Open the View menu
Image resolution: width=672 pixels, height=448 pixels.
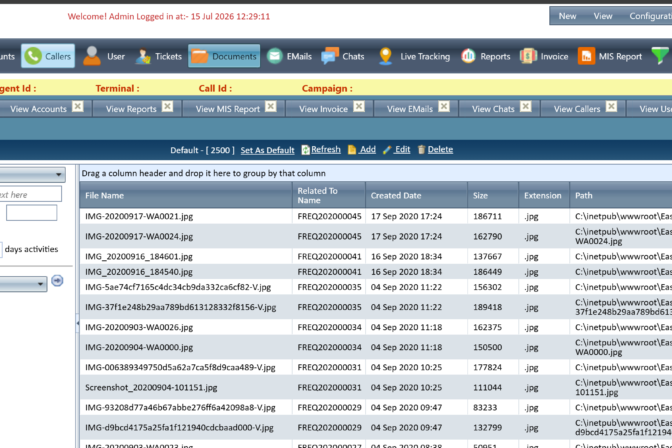[603, 16]
